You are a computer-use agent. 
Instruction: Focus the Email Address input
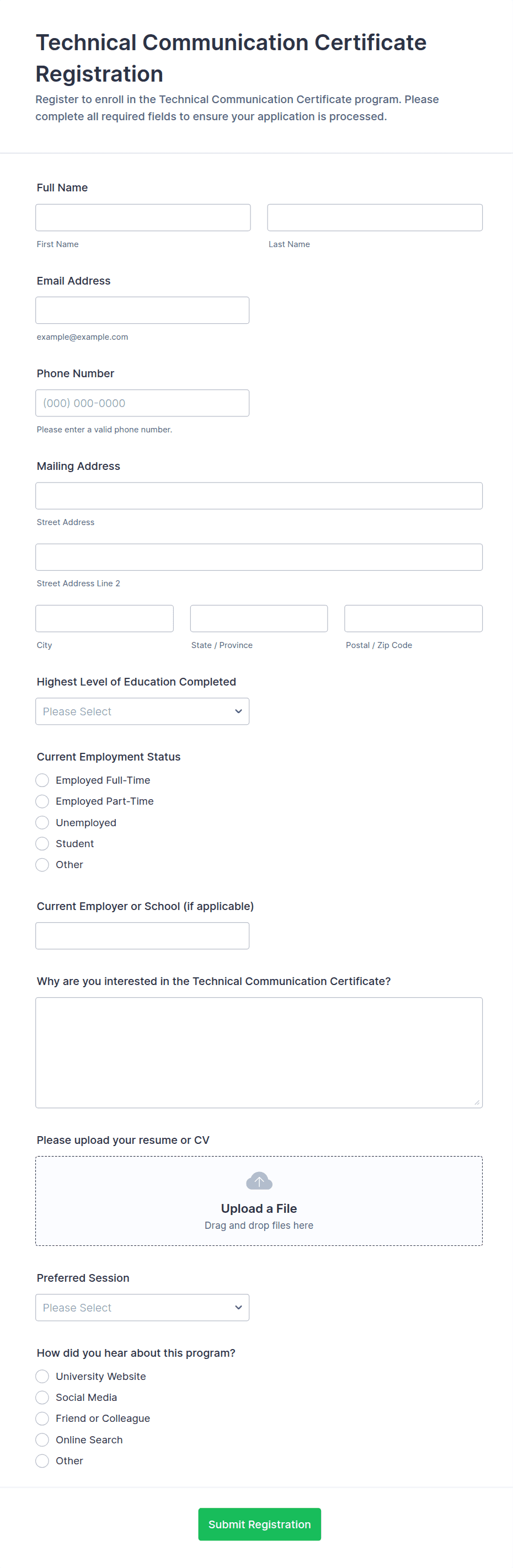click(142, 311)
